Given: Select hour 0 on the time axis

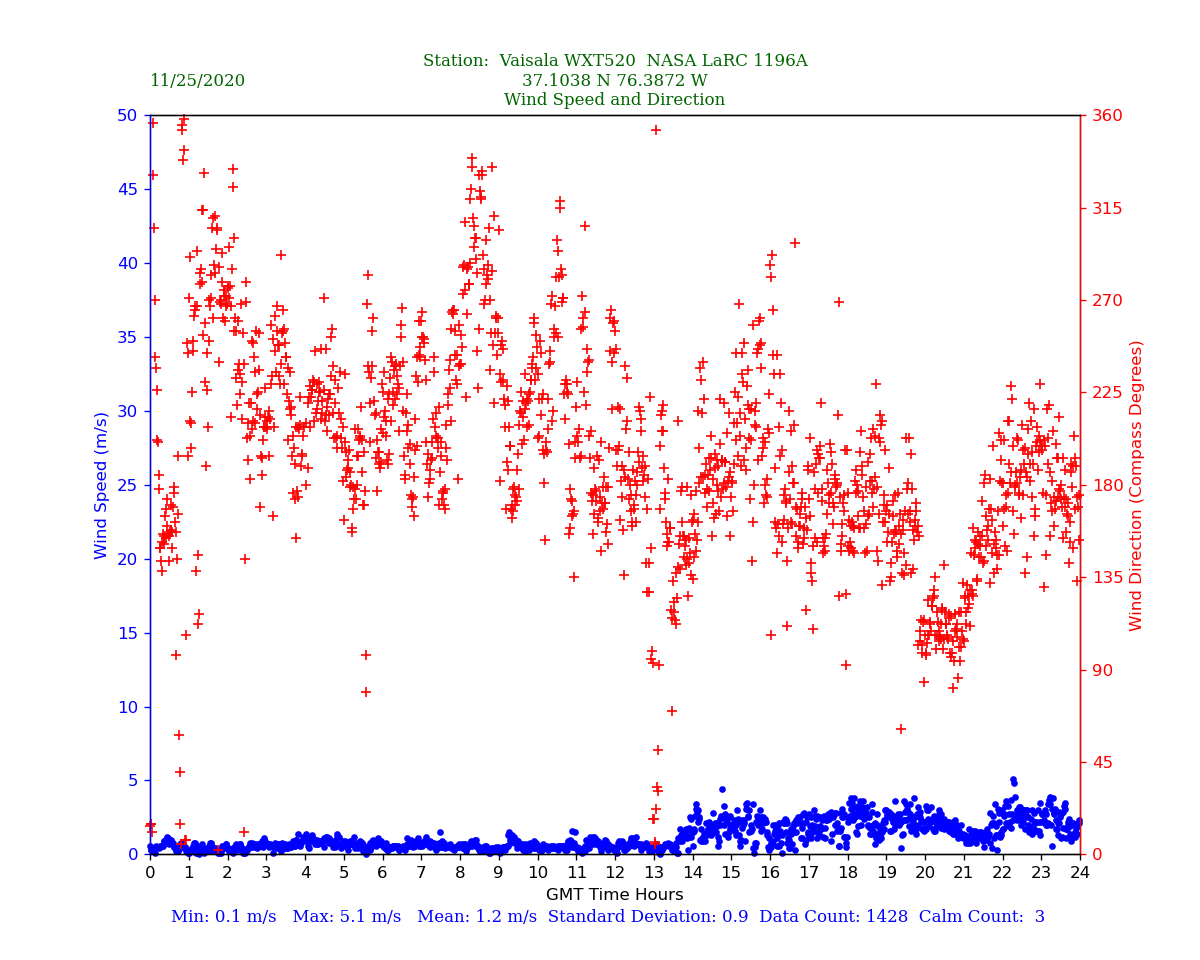Looking at the screenshot, I should click(x=150, y=873).
